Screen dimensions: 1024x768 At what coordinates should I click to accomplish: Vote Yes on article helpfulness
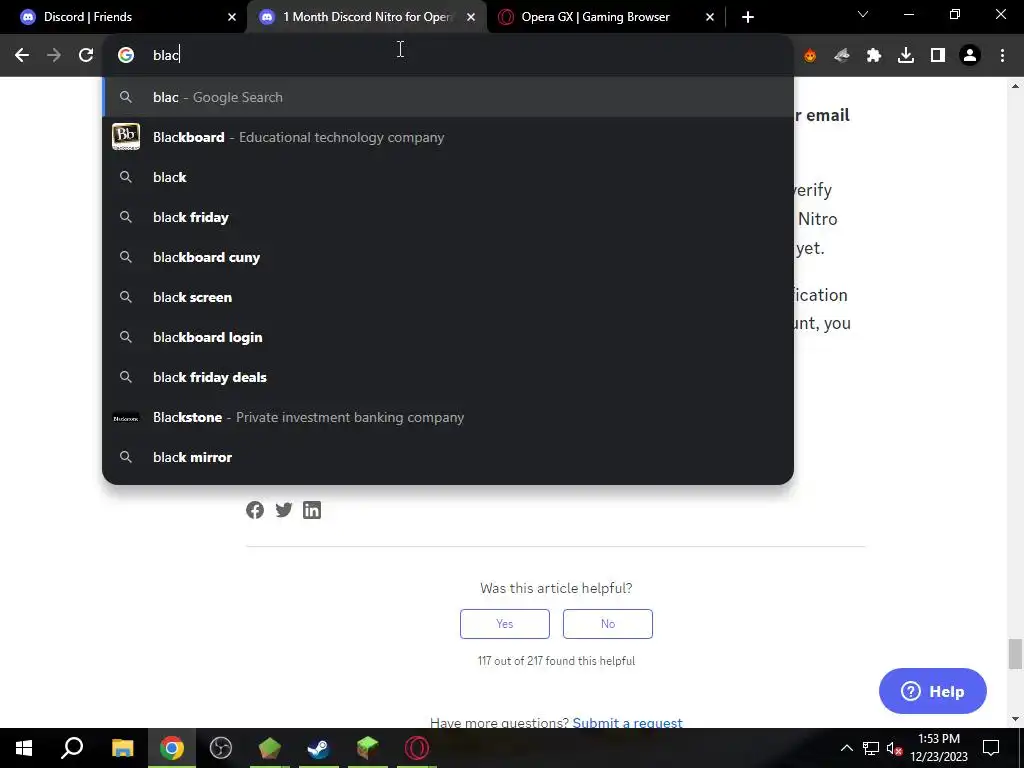coord(505,624)
